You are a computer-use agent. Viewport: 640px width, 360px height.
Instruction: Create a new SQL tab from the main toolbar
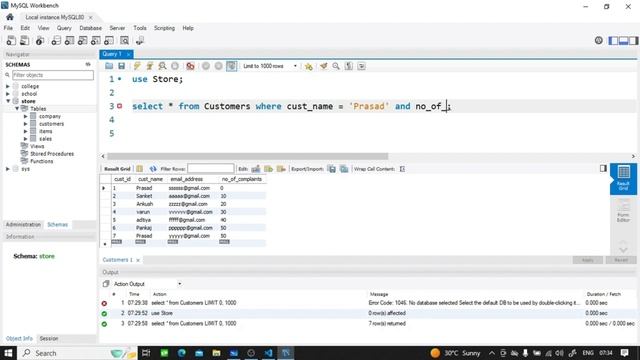tap(11, 41)
